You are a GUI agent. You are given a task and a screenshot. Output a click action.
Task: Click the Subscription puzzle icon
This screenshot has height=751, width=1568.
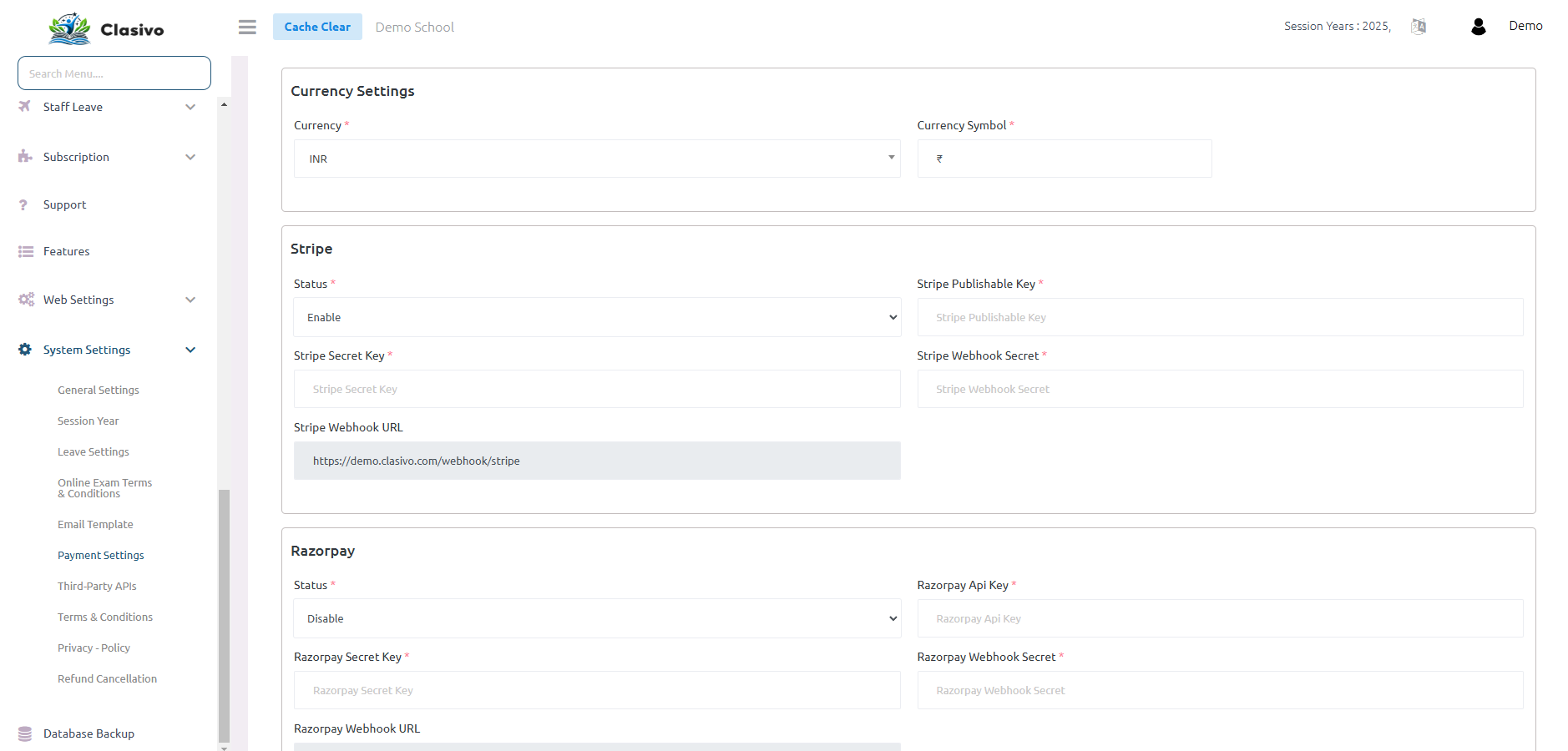(25, 156)
